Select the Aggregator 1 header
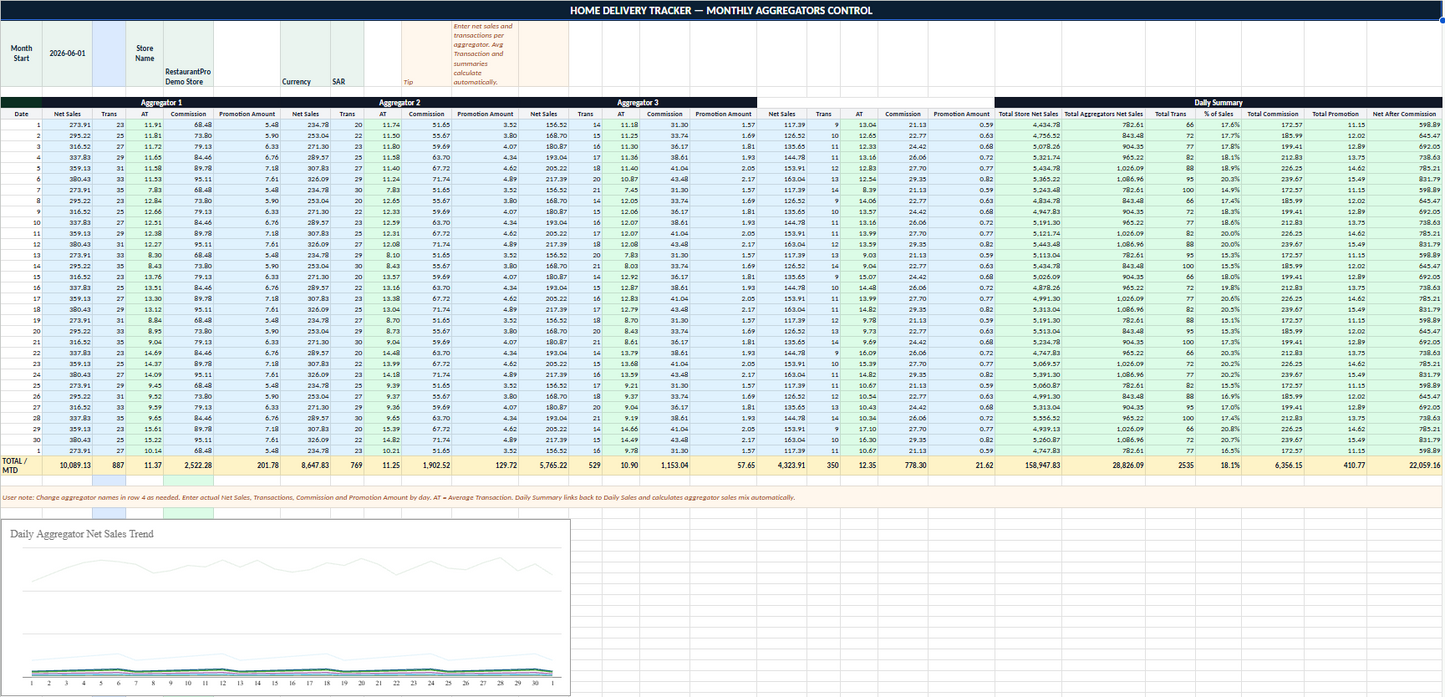Image resolution: width=1445 pixels, height=697 pixels. tap(161, 102)
